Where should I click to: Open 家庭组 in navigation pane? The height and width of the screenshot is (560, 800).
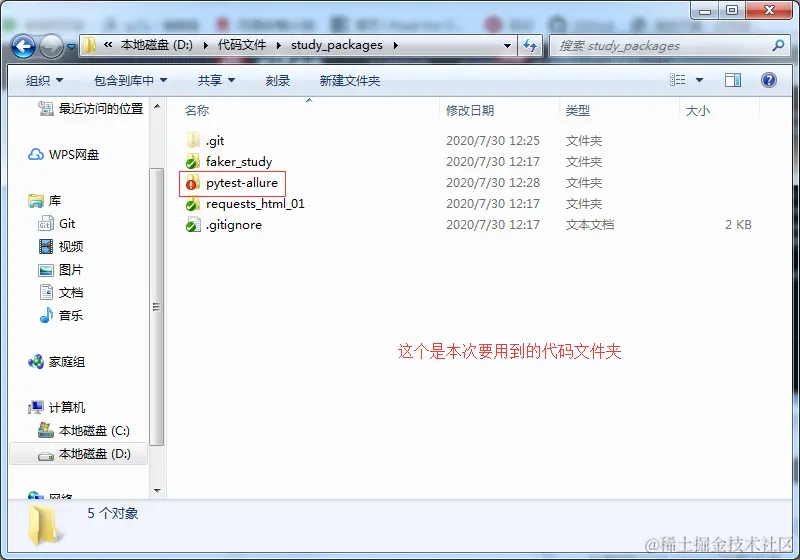point(67,362)
